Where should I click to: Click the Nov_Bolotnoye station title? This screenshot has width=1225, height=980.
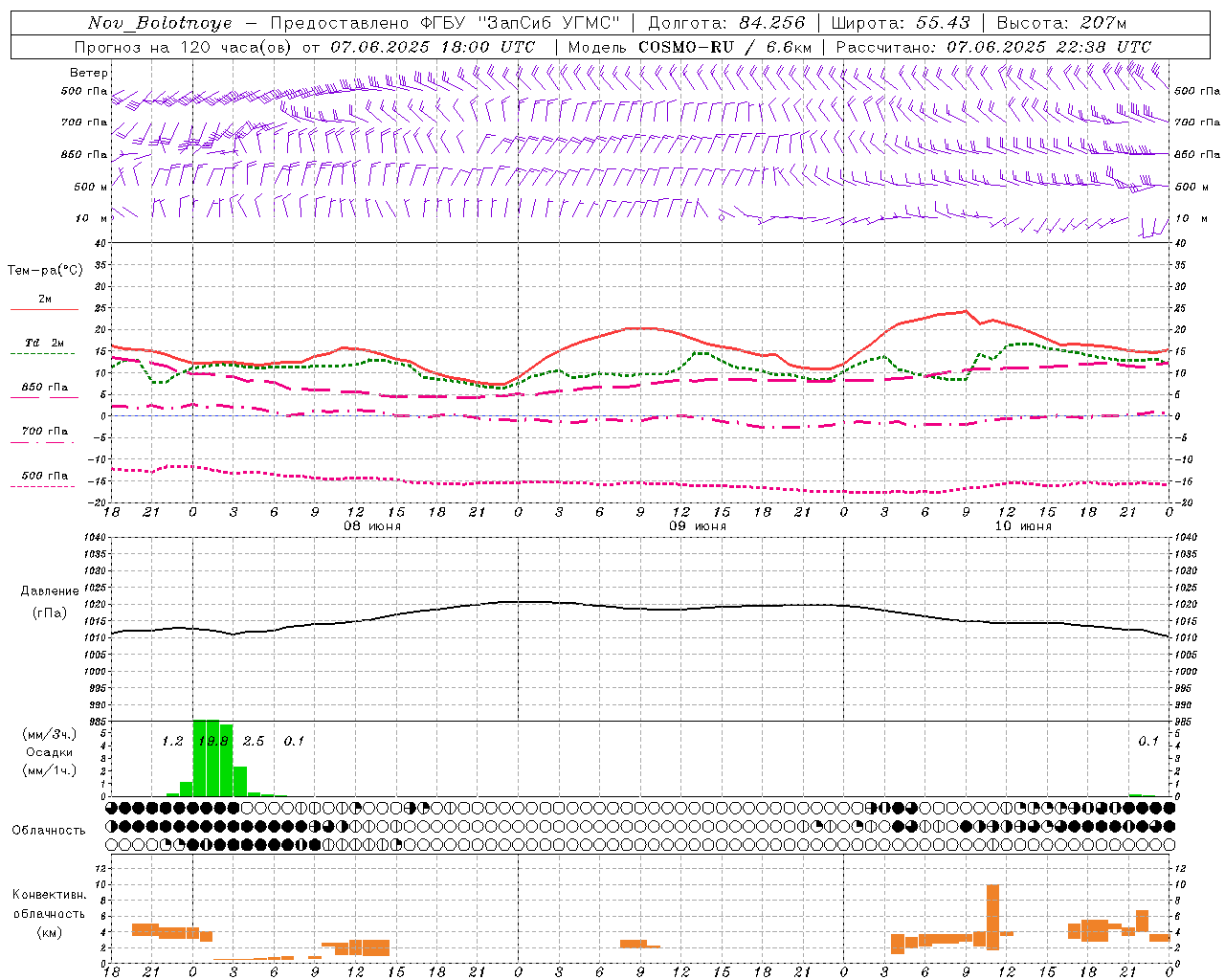point(160,23)
